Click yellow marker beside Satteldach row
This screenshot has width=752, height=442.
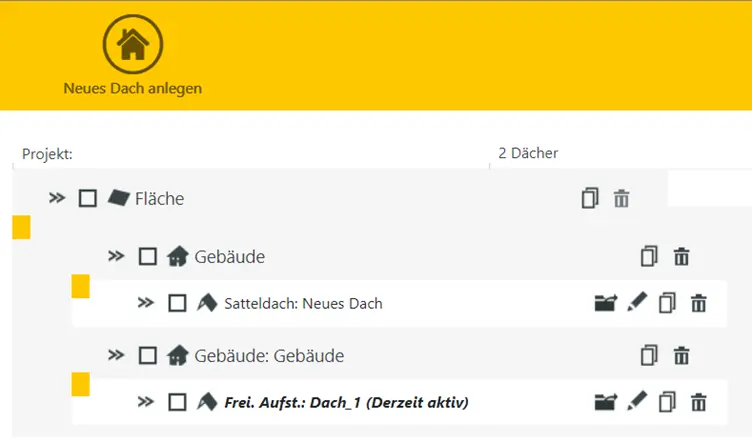(x=81, y=287)
